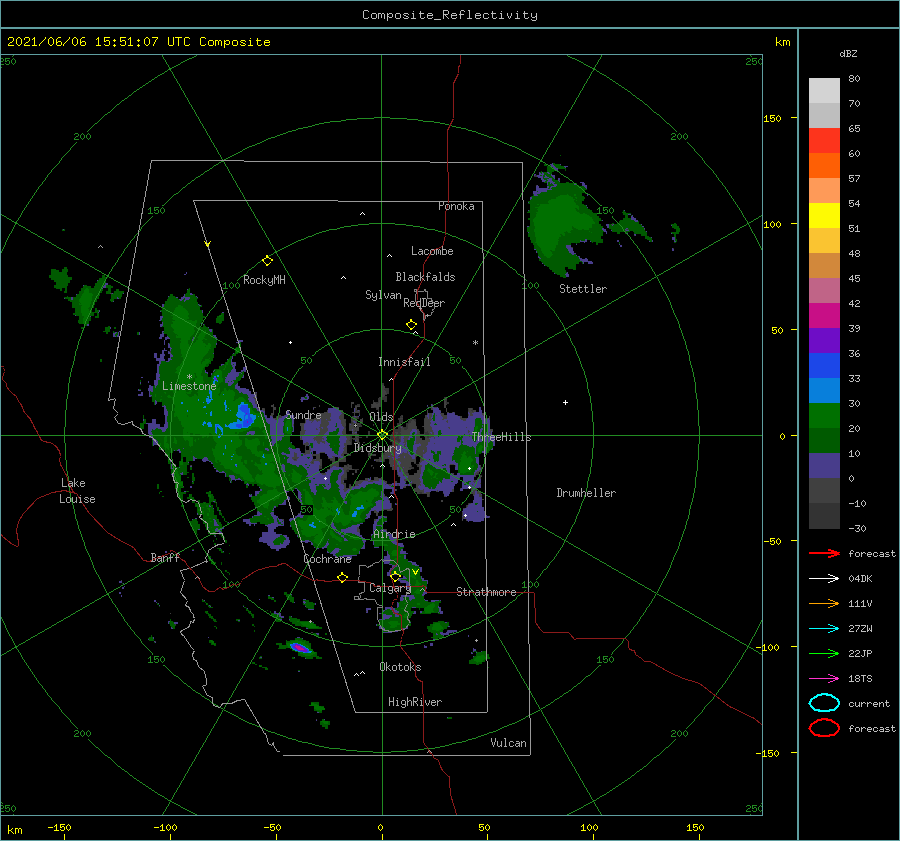Click the yellow radar center marker at Olds

tap(382, 435)
